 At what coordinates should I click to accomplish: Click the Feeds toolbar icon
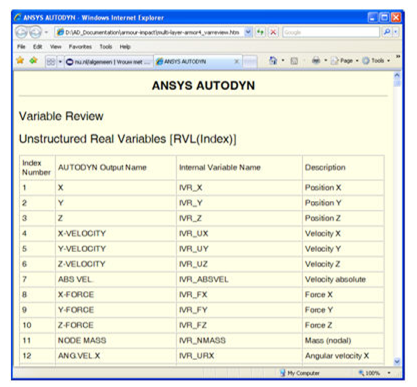click(294, 61)
